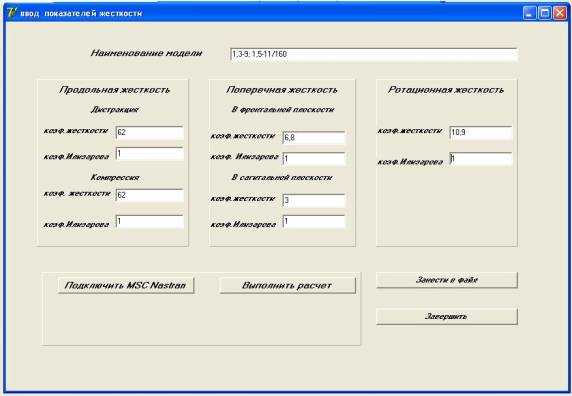The width and height of the screenshot is (572, 396).
Task: Click frontal plane Ilizarov coefficient field
Action: [314, 159]
